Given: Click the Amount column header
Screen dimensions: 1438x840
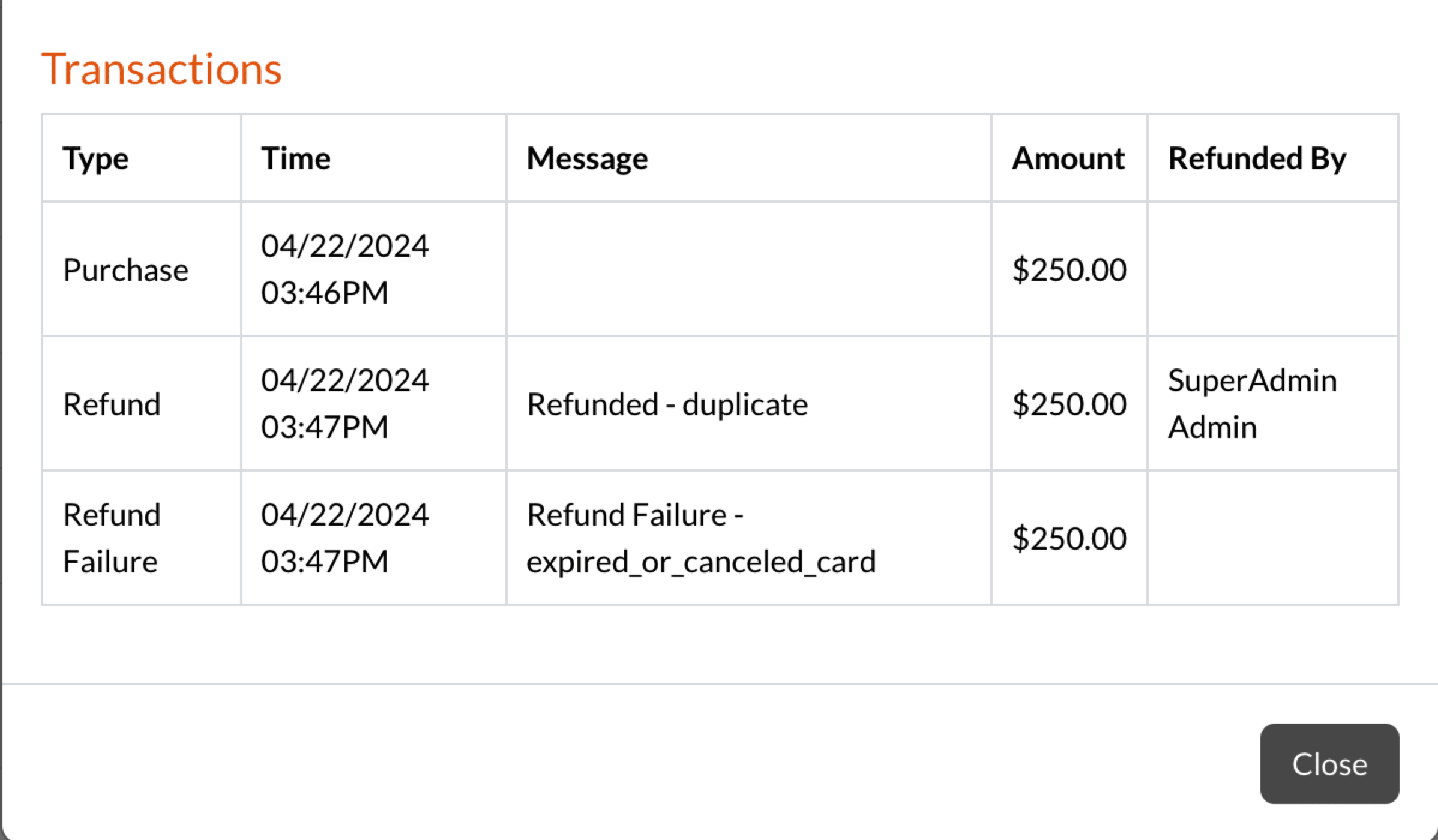Looking at the screenshot, I should 1068,158.
